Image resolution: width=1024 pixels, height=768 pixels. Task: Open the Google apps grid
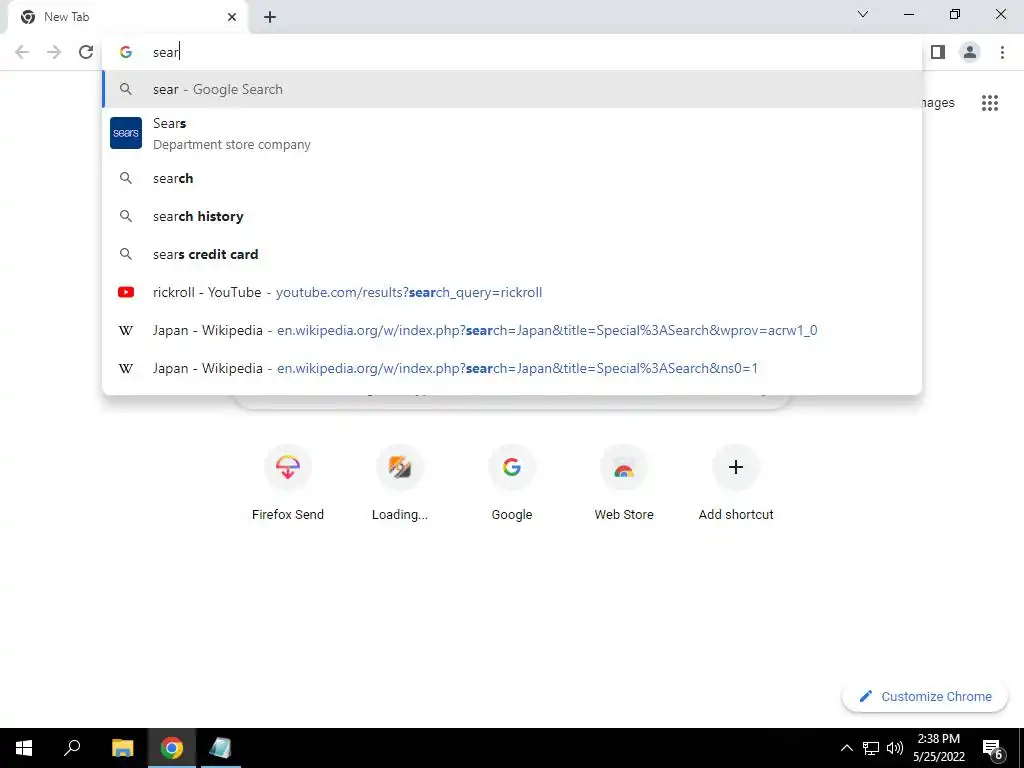point(990,103)
